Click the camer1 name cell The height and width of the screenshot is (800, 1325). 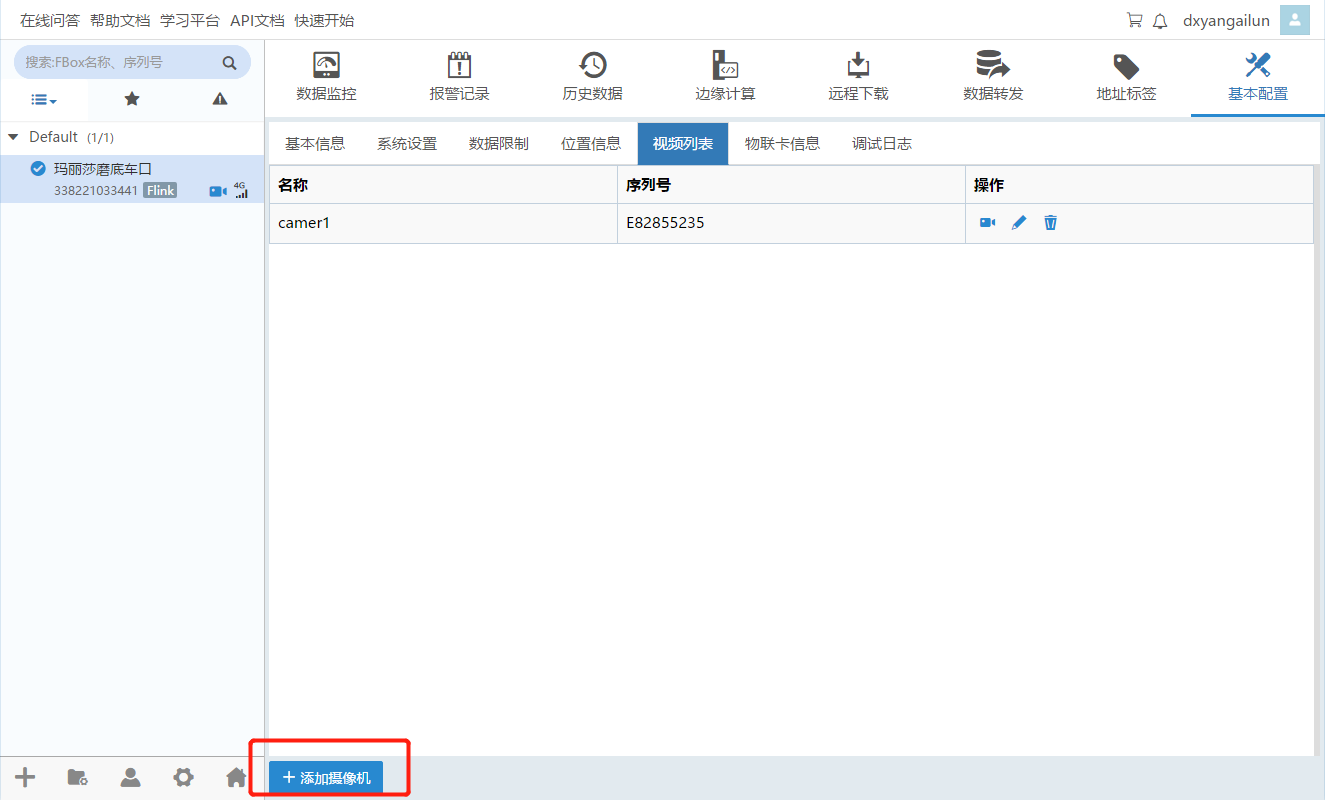coord(443,223)
